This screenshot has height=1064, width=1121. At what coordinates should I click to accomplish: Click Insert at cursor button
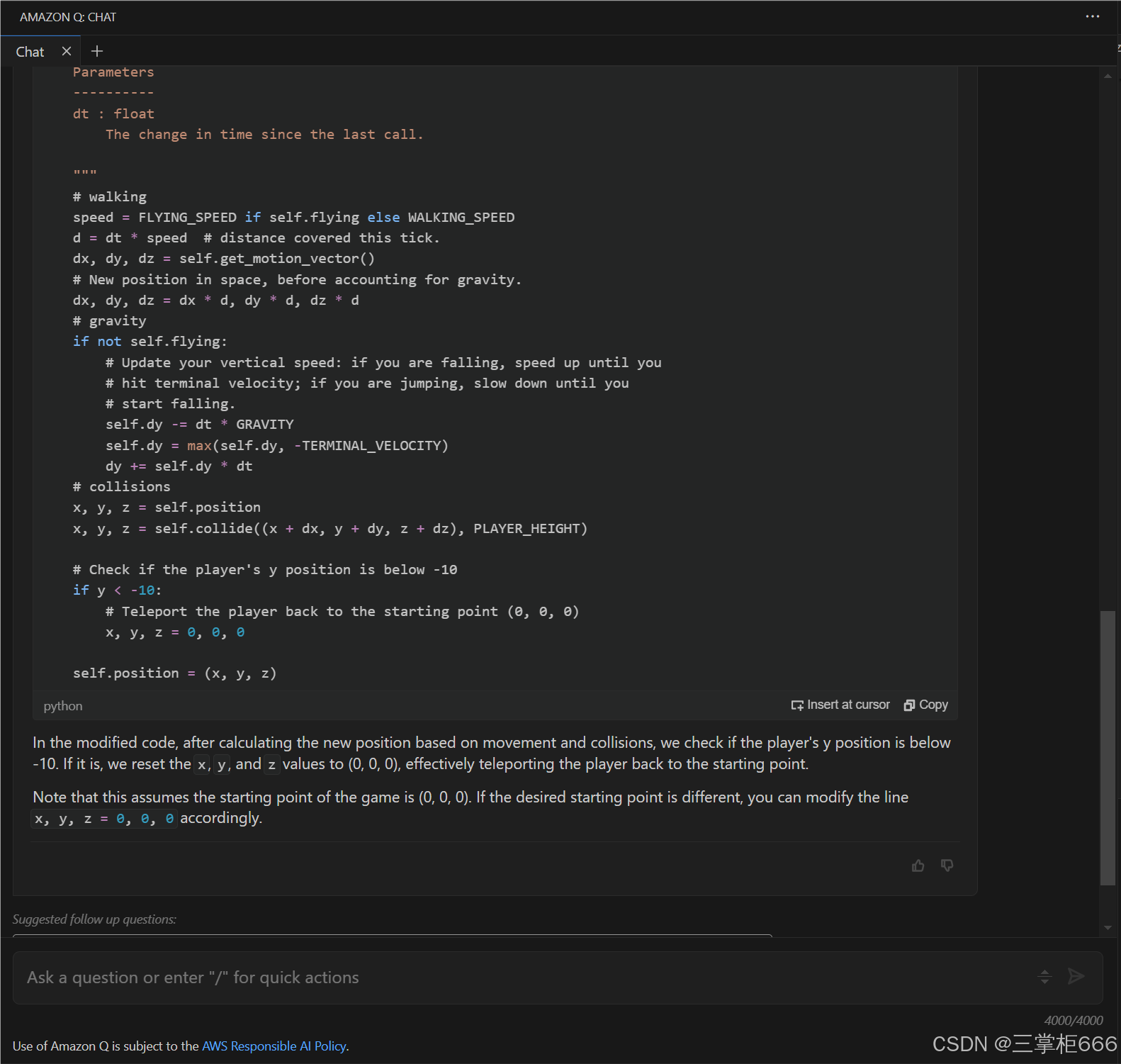pyautogui.click(x=840, y=705)
